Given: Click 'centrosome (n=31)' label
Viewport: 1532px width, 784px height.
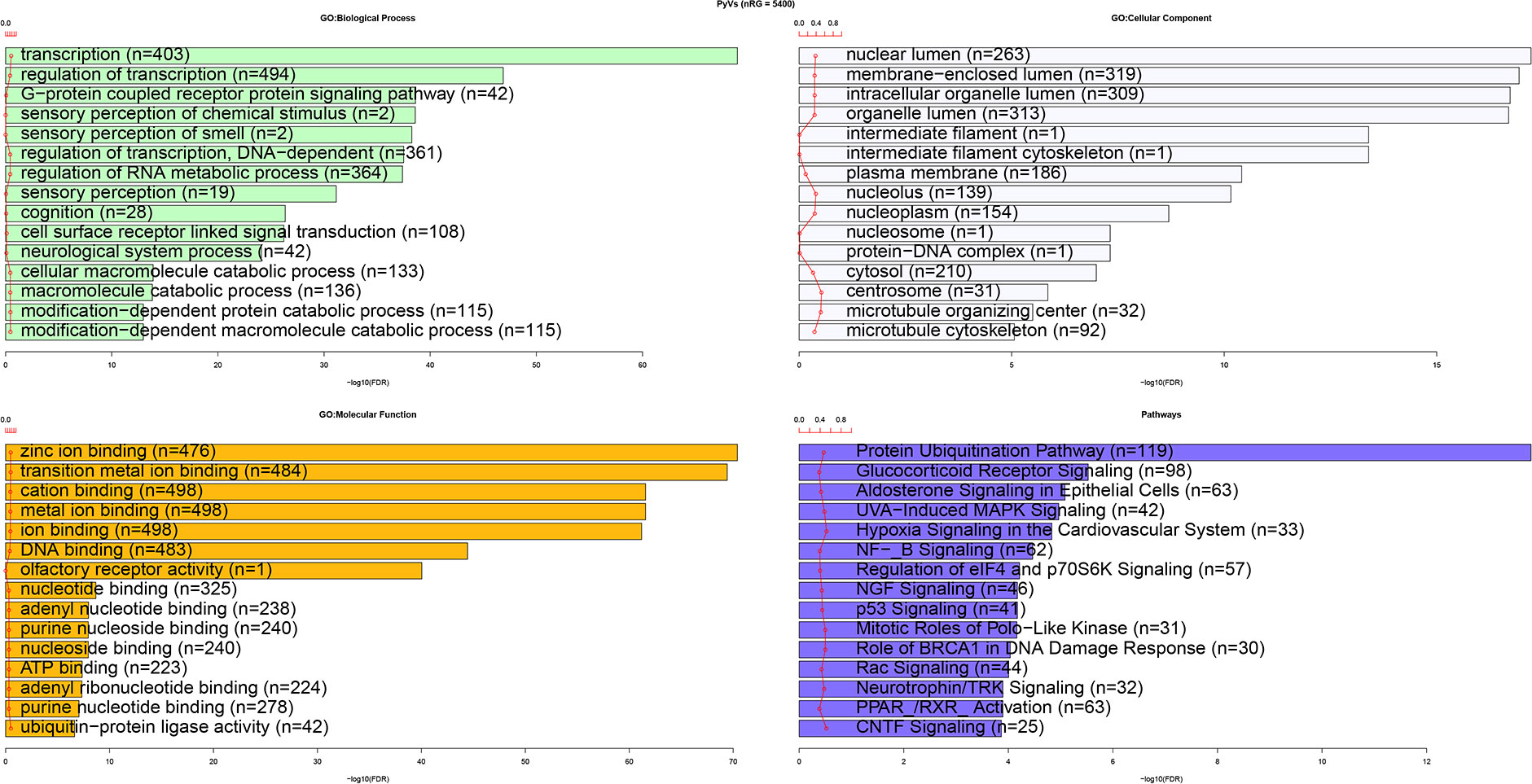Looking at the screenshot, I should [x=924, y=291].
